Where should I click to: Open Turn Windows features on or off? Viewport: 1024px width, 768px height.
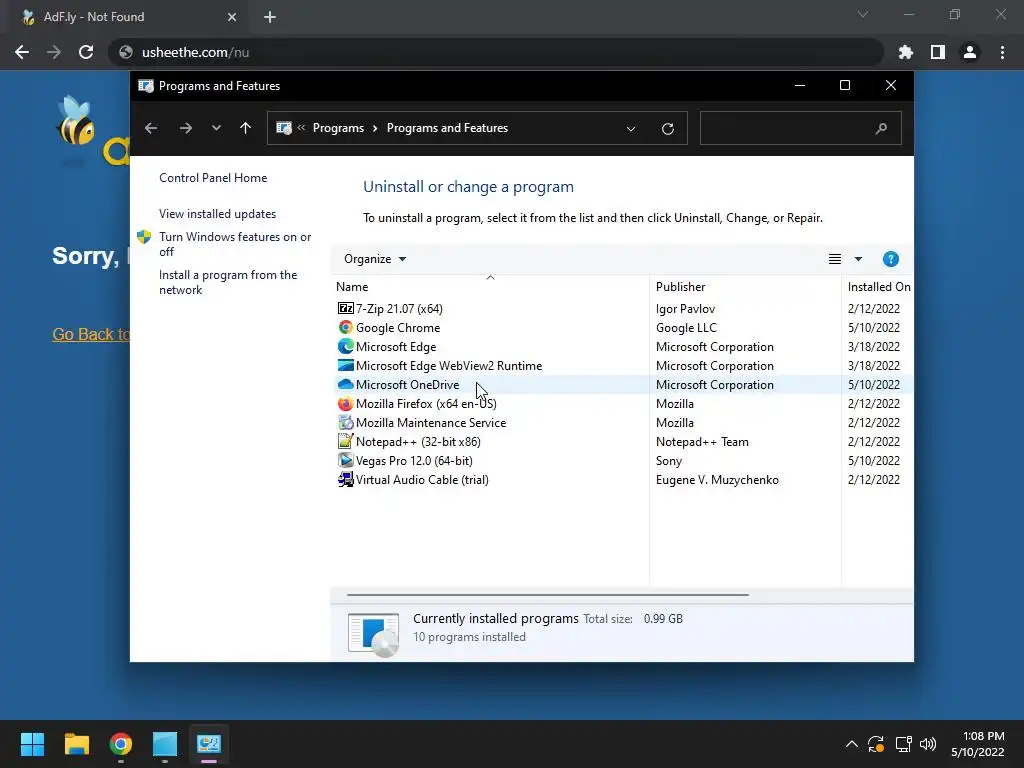(235, 244)
